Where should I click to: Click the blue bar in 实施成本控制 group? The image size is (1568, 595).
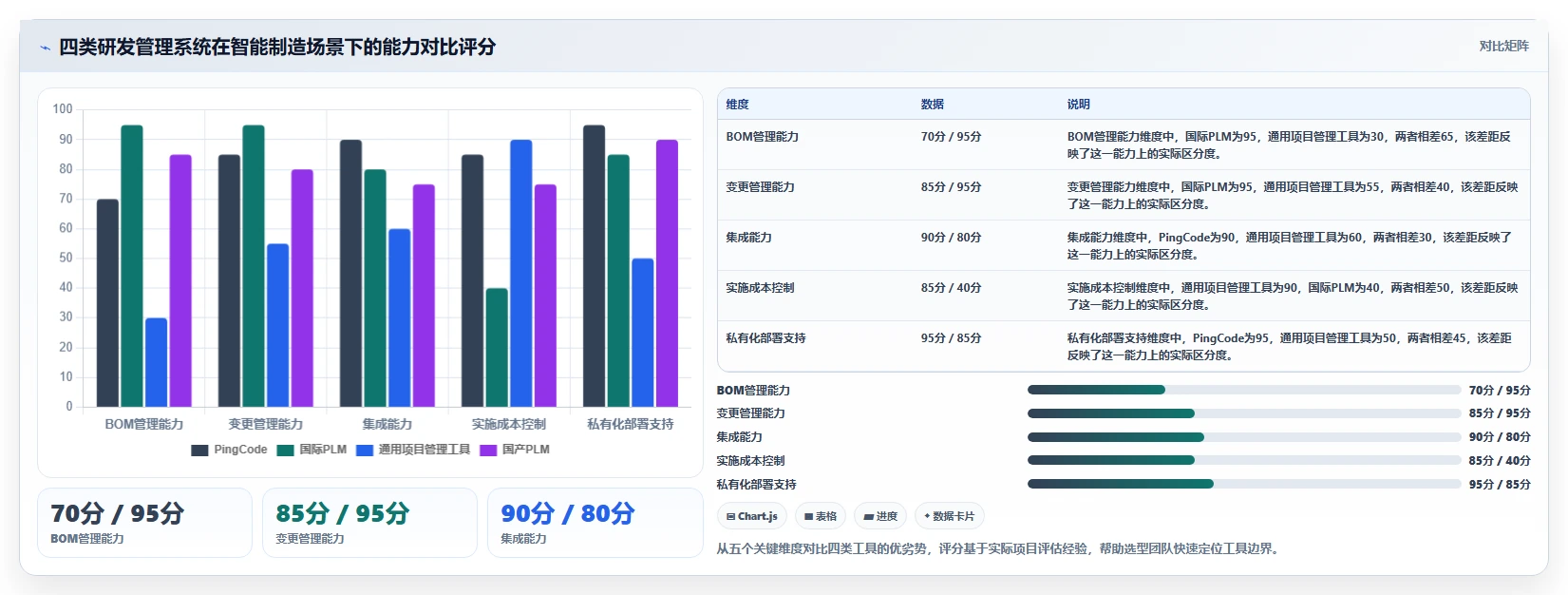(520, 274)
